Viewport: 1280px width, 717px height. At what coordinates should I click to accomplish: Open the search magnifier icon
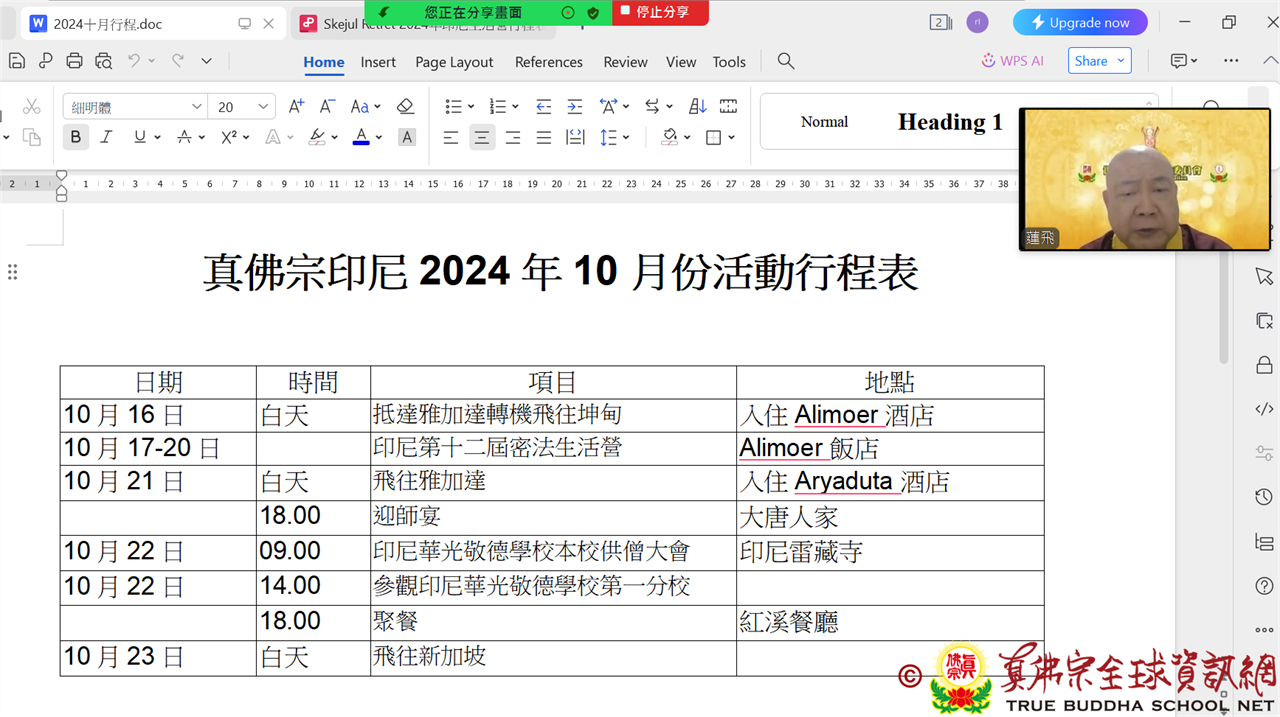point(786,61)
